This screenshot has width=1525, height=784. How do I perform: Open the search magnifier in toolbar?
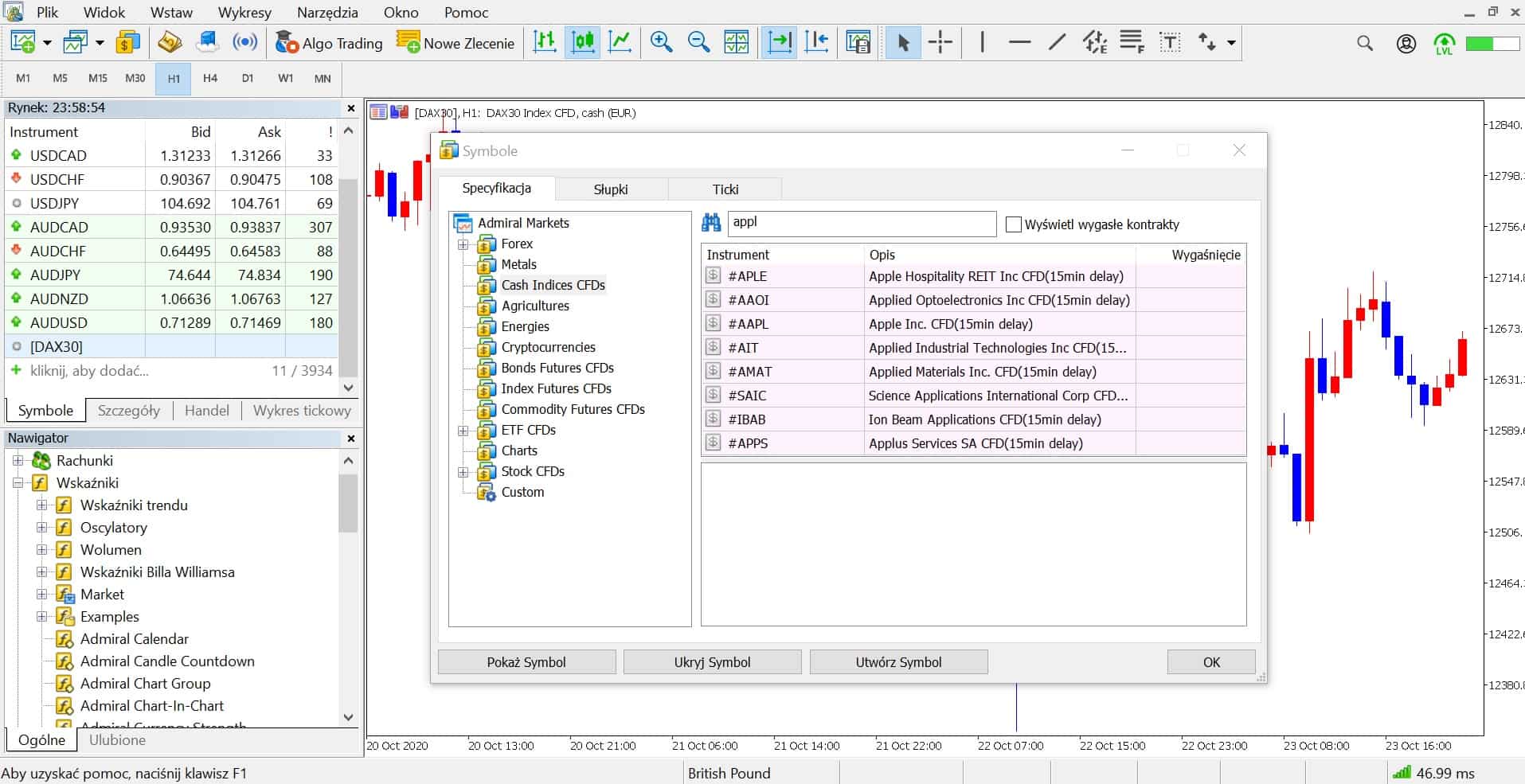pyautogui.click(x=1365, y=43)
